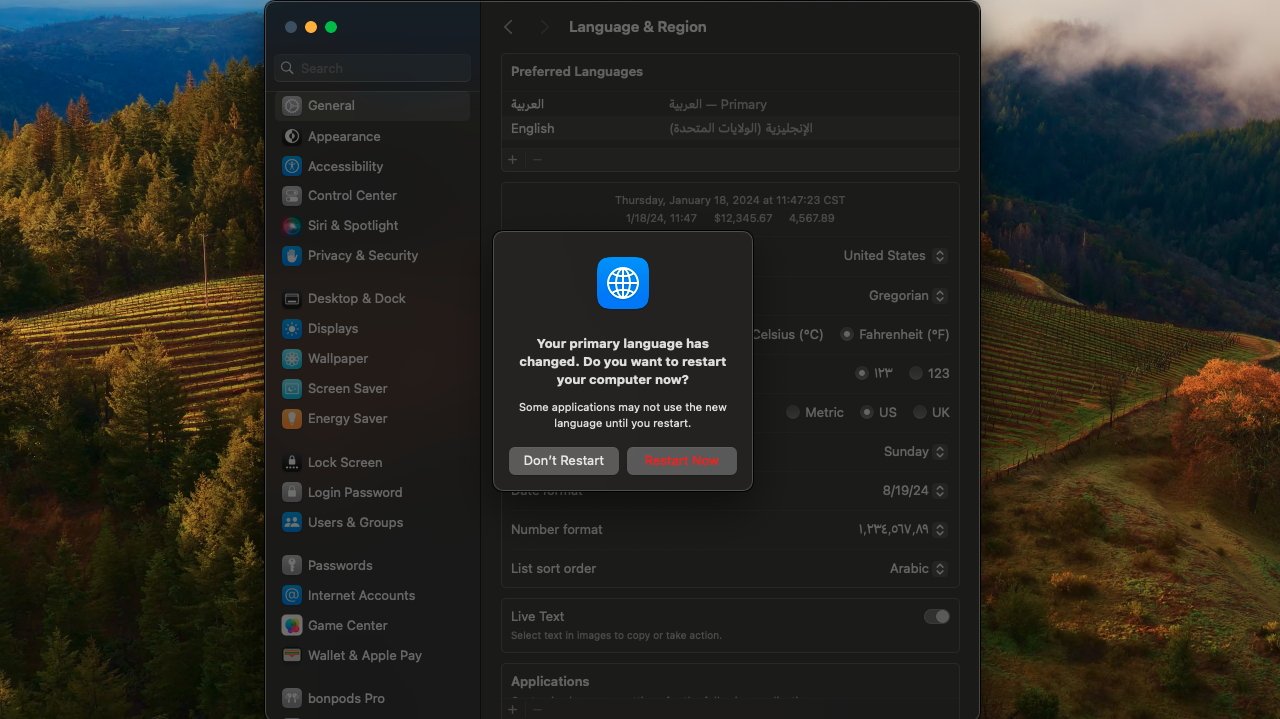Image resolution: width=1280 pixels, height=719 pixels.
Task: Add a preferred language with plus button
Action: (513, 160)
